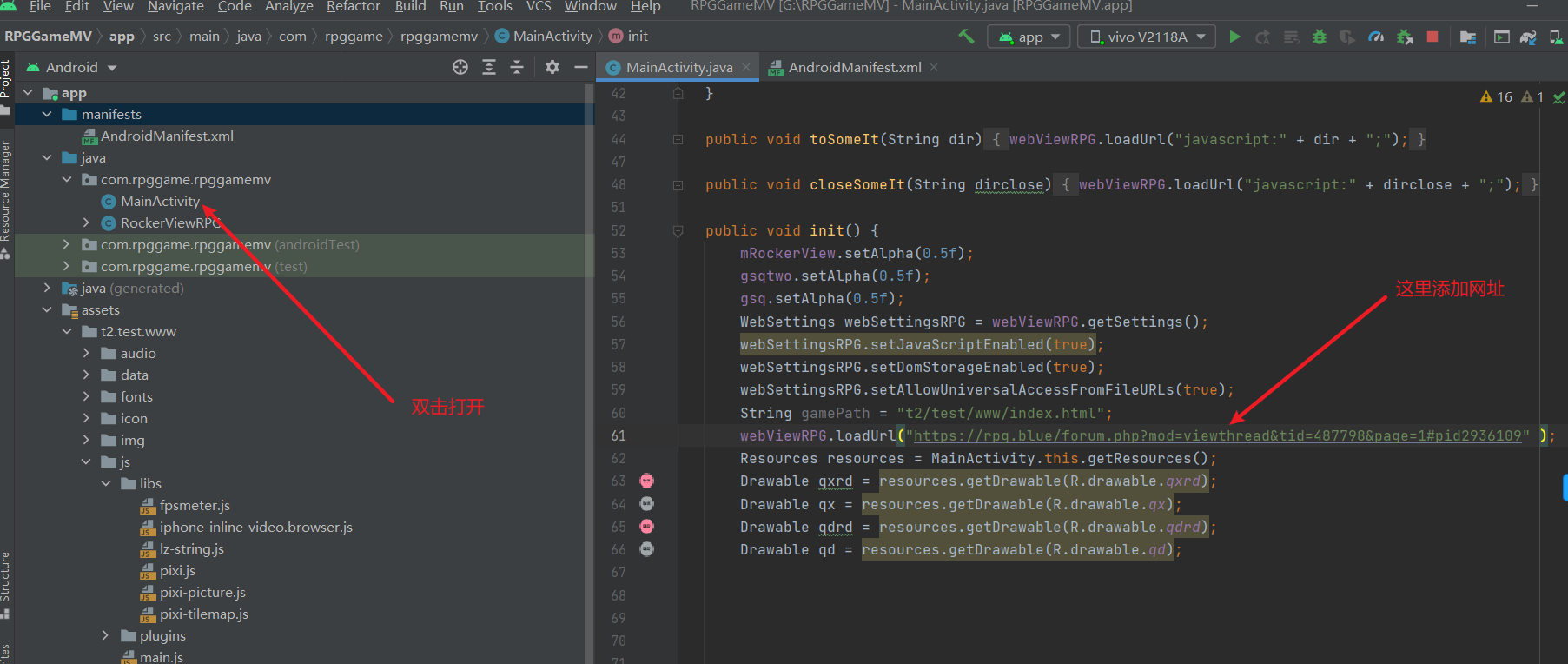The height and width of the screenshot is (664, 1568).
Task: Collapse all nodes in the Project panel
Action: [x=517, y=67]
